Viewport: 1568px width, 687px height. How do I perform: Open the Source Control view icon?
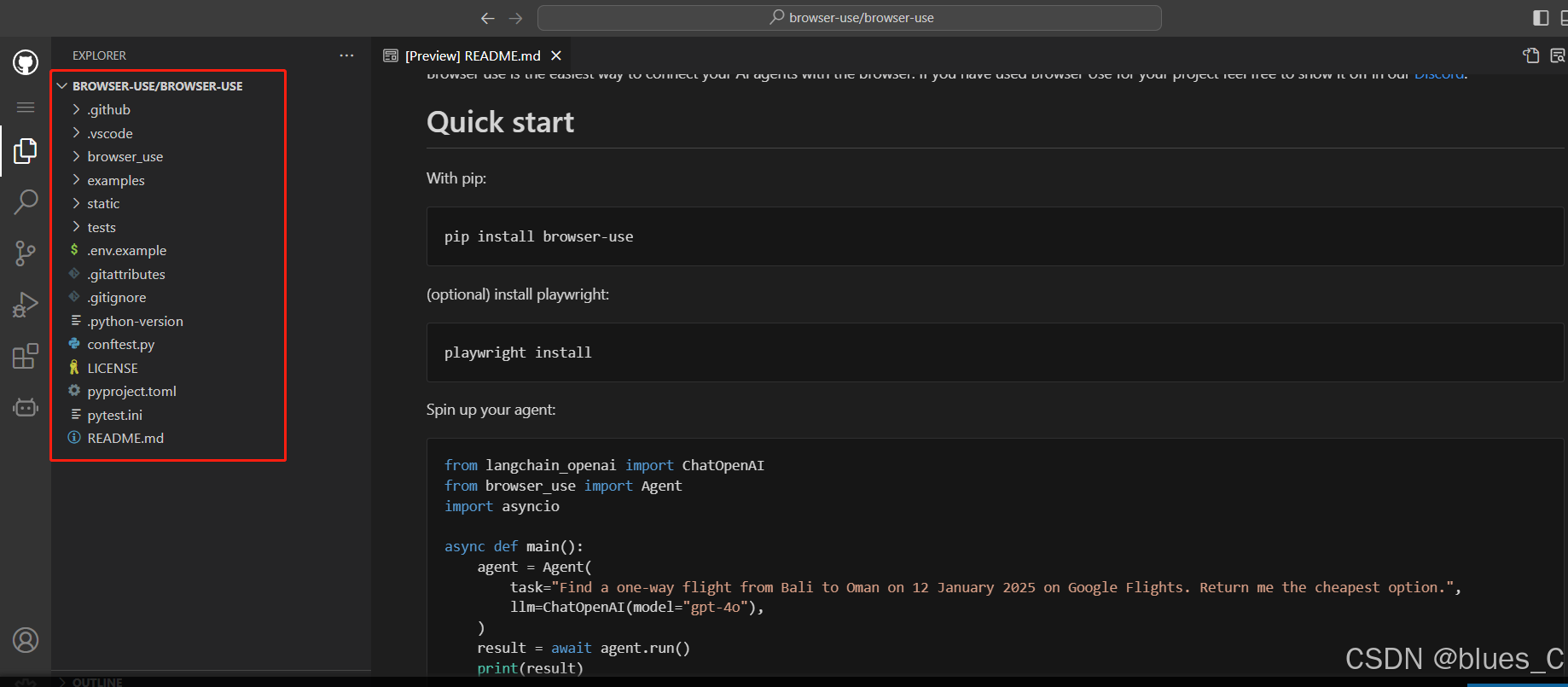tap(26, 253)
